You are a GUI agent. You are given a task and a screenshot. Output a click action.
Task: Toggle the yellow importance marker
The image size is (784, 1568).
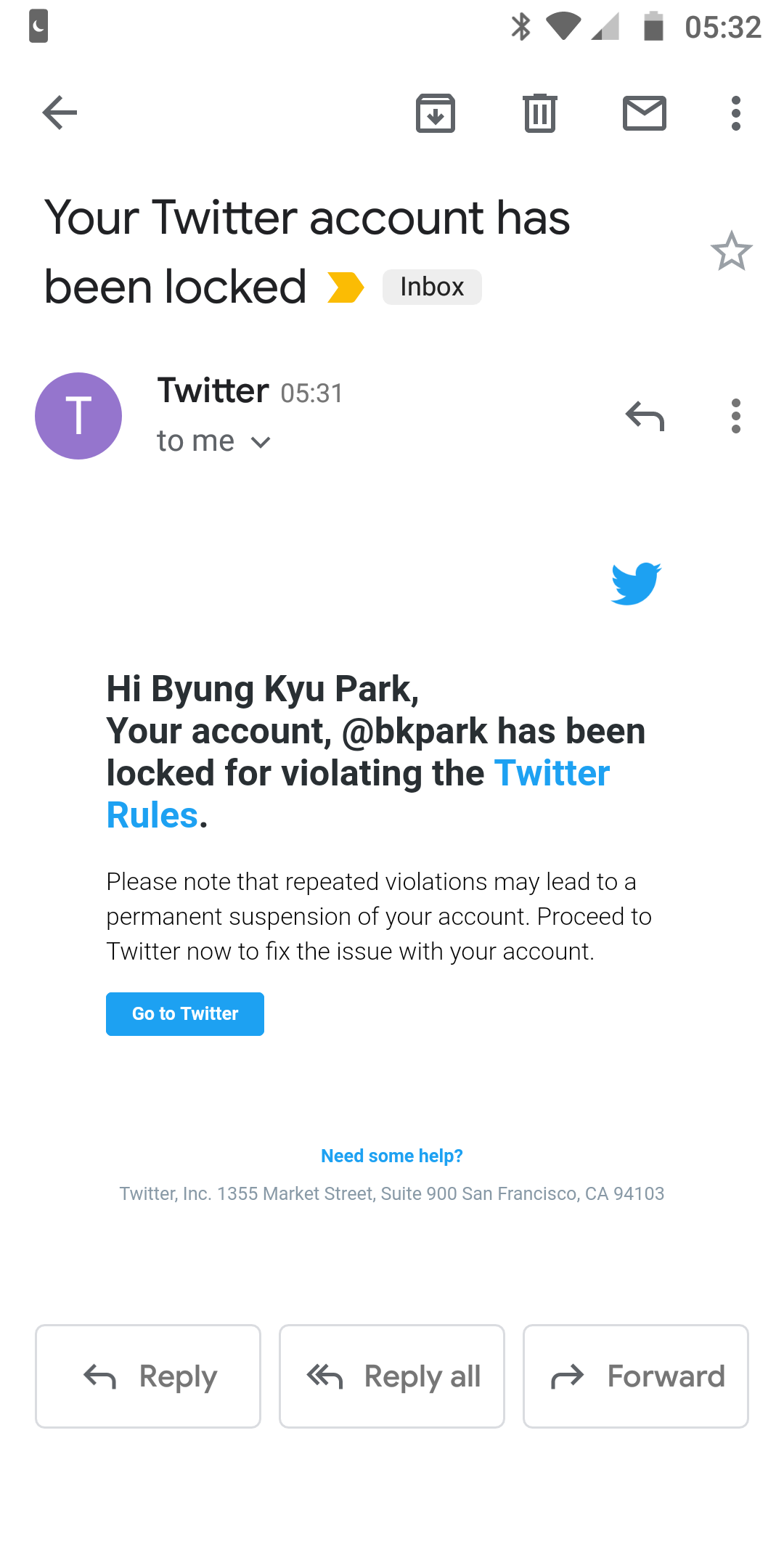(346, 287)
